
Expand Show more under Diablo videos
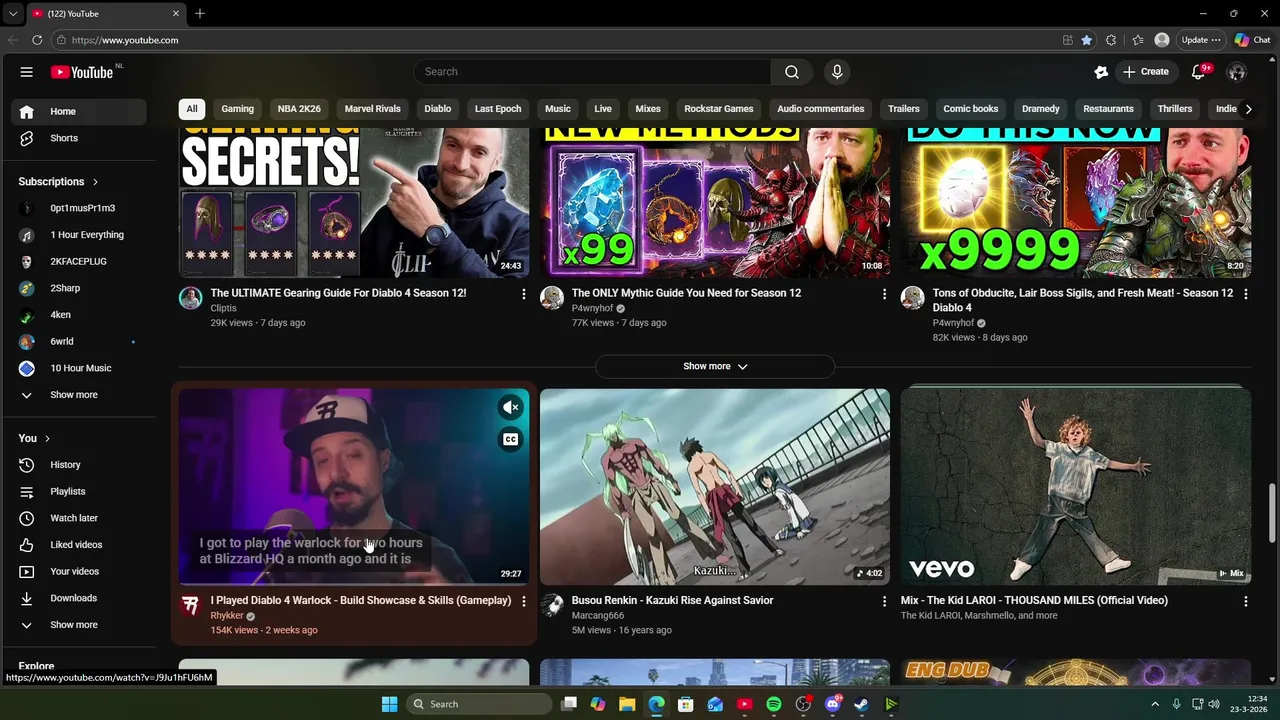click(715, 366)
